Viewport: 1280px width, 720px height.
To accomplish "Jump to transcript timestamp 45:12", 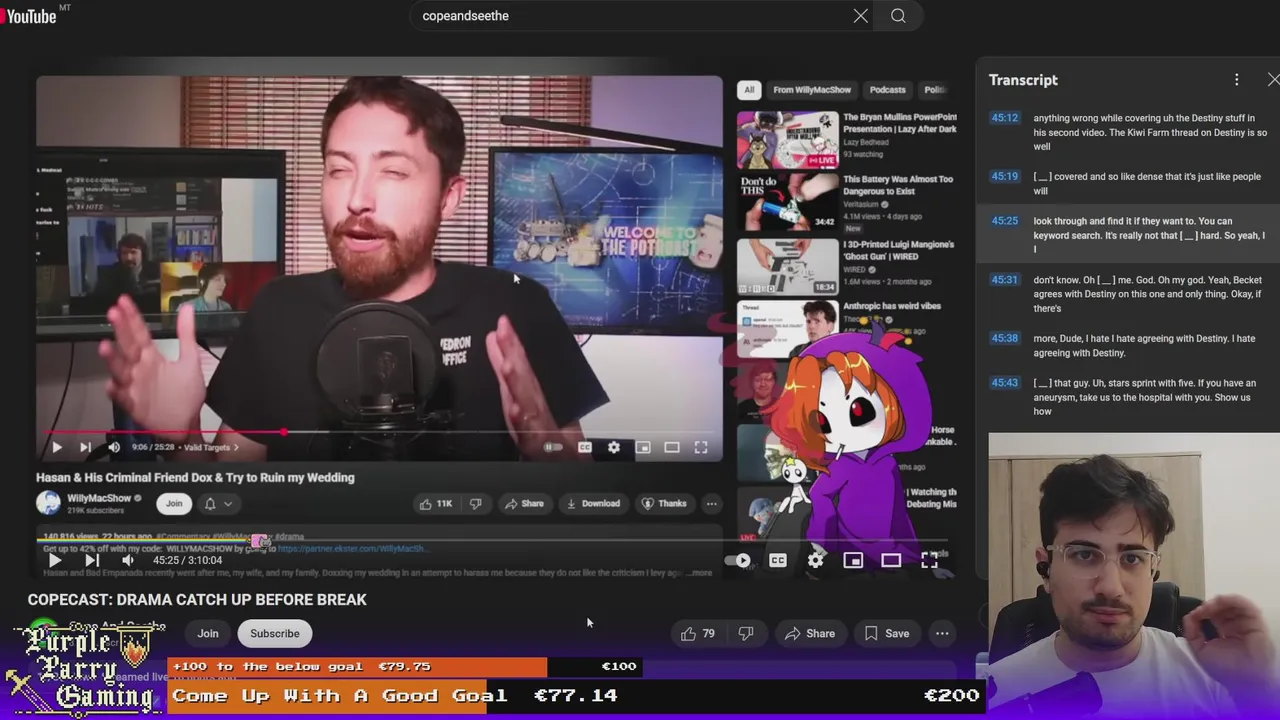I will coord(1004,118).
